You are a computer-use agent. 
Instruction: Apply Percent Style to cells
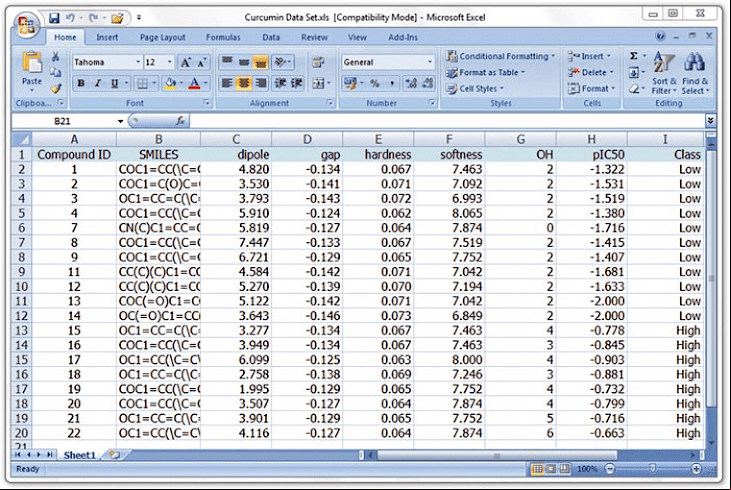pyautogui.click(x=374, y=83)
